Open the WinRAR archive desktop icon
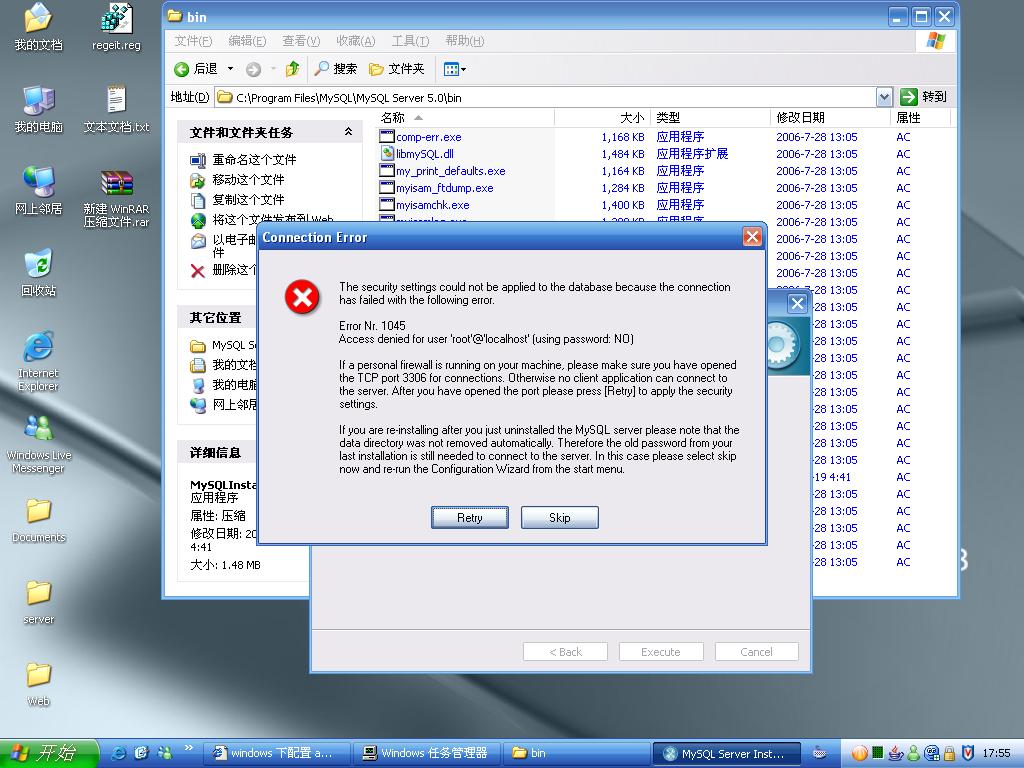The height and width of the screenshot is (768, 1024). point(116,197)
